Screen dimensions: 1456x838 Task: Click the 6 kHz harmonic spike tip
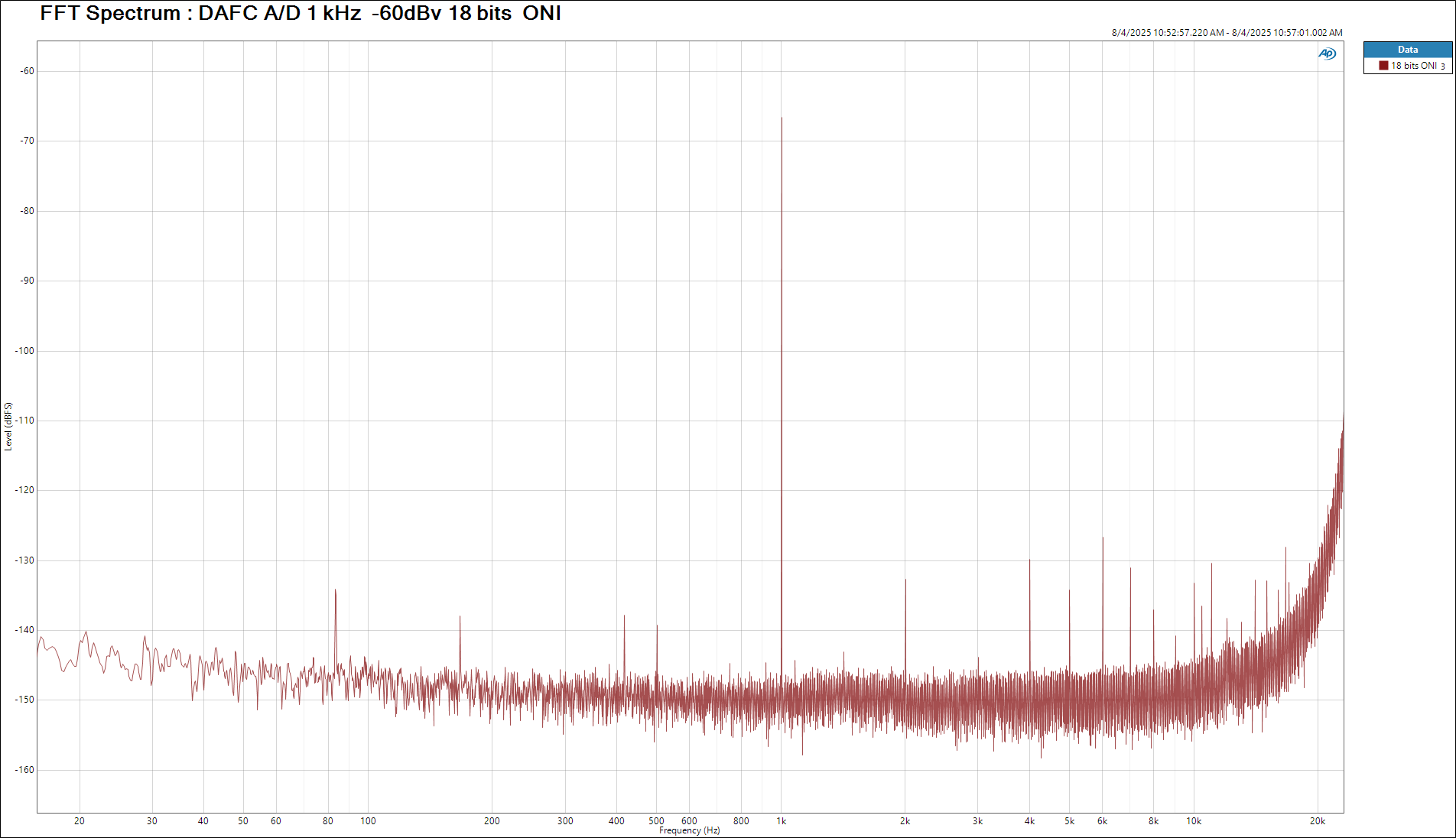click(1103, 538)
